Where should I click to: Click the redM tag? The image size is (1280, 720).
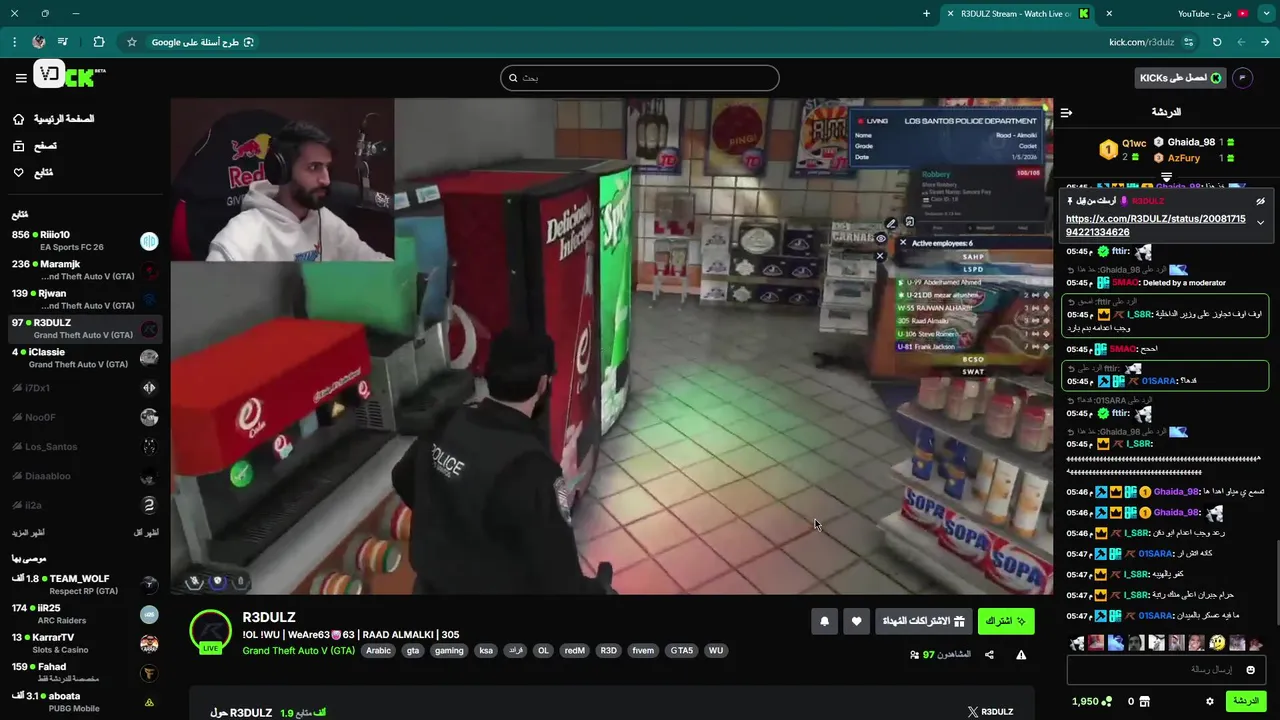coord(574,650)
